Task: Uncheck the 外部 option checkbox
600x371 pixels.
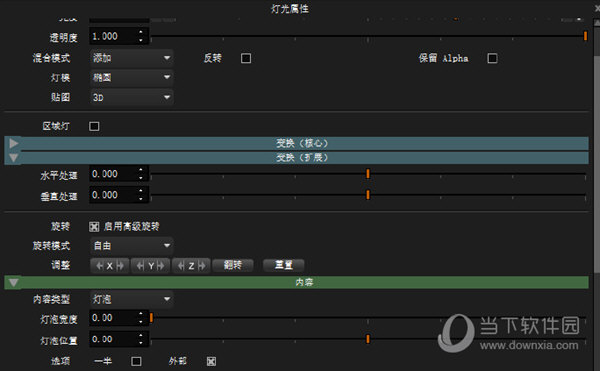Action: tap(211, 361)
